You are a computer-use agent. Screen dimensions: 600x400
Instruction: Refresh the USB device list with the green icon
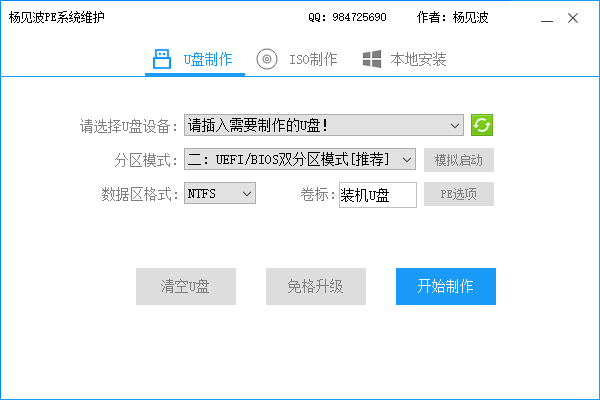pos(483,125)
